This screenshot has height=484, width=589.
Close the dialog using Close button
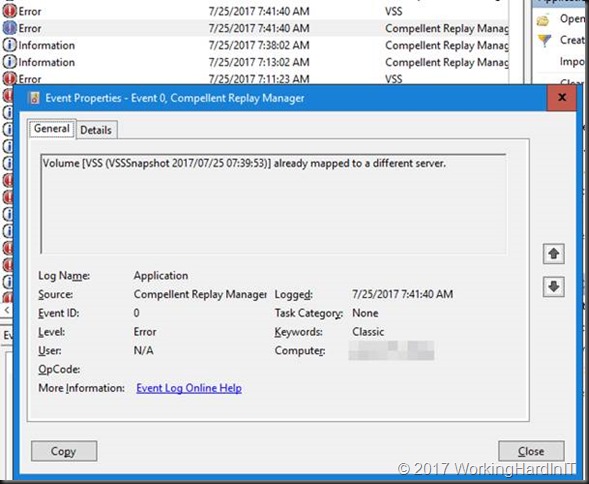(531, 451)
